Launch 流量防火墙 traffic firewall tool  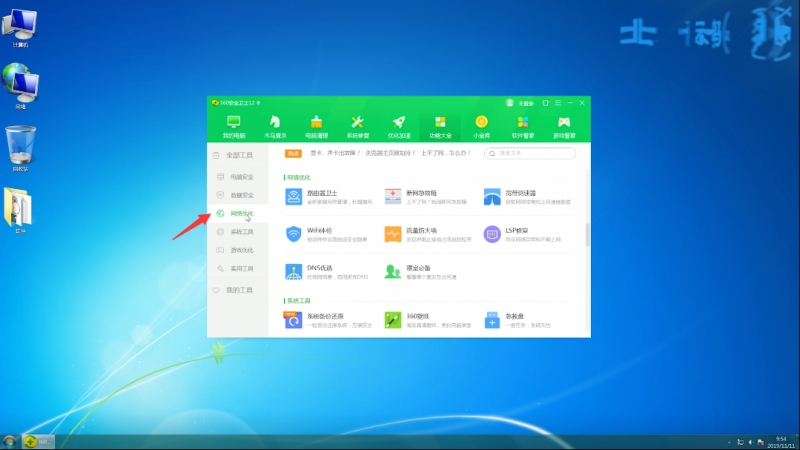point(428,234)
